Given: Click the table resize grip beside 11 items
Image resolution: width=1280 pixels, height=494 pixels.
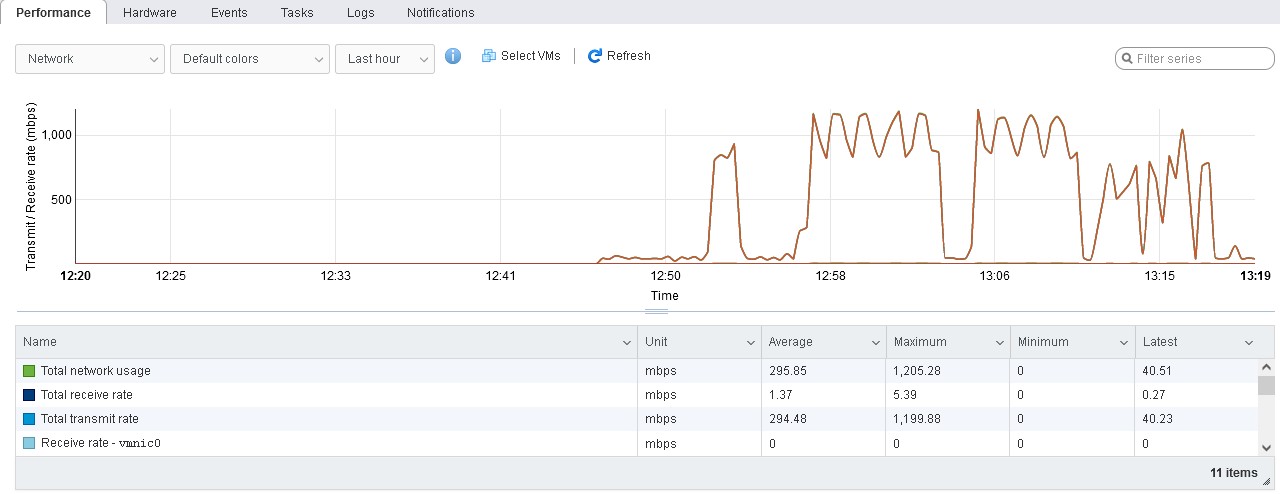Looking at the screenshot, I should pos(1267,480).
